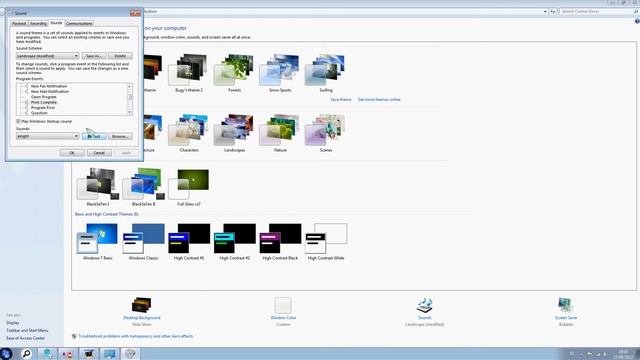Open the Window Color swatch
Viewport: 640px width, 360px height.
pos(283,305)
